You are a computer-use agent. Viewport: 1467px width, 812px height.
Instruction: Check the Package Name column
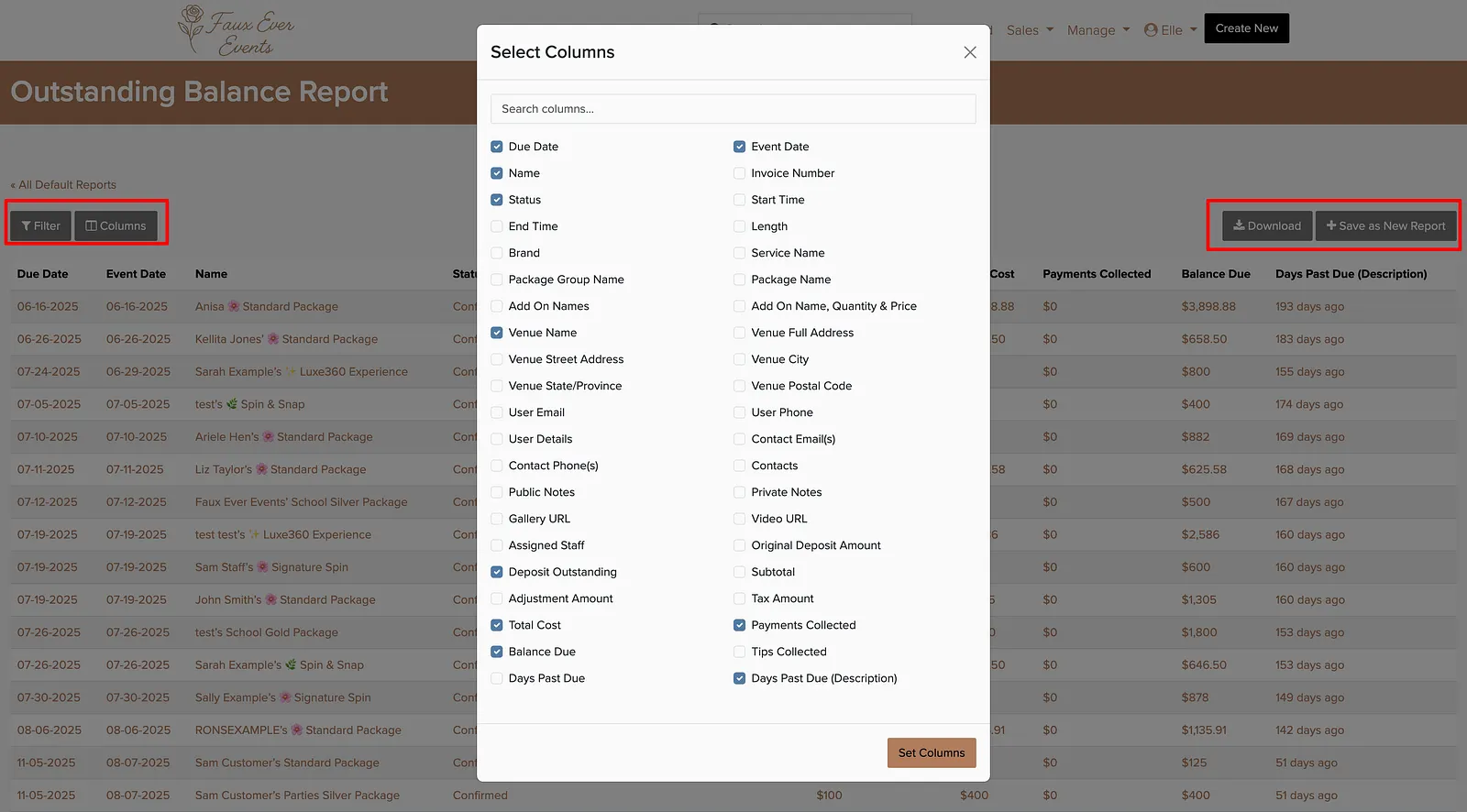[739, 280]
